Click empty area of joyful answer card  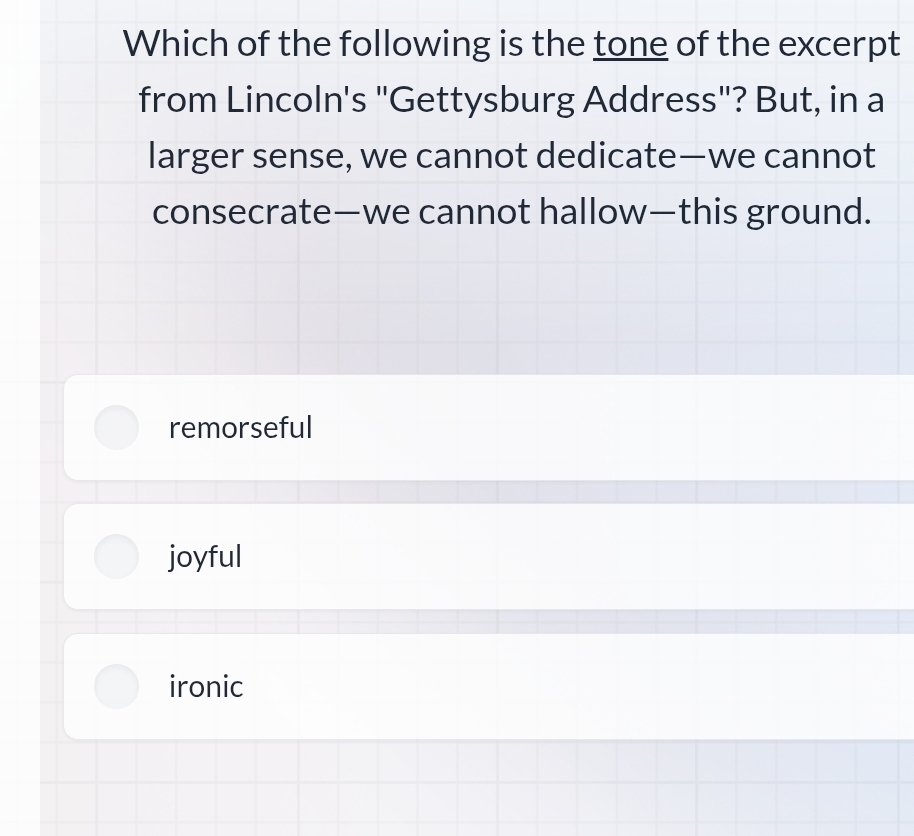600,557
